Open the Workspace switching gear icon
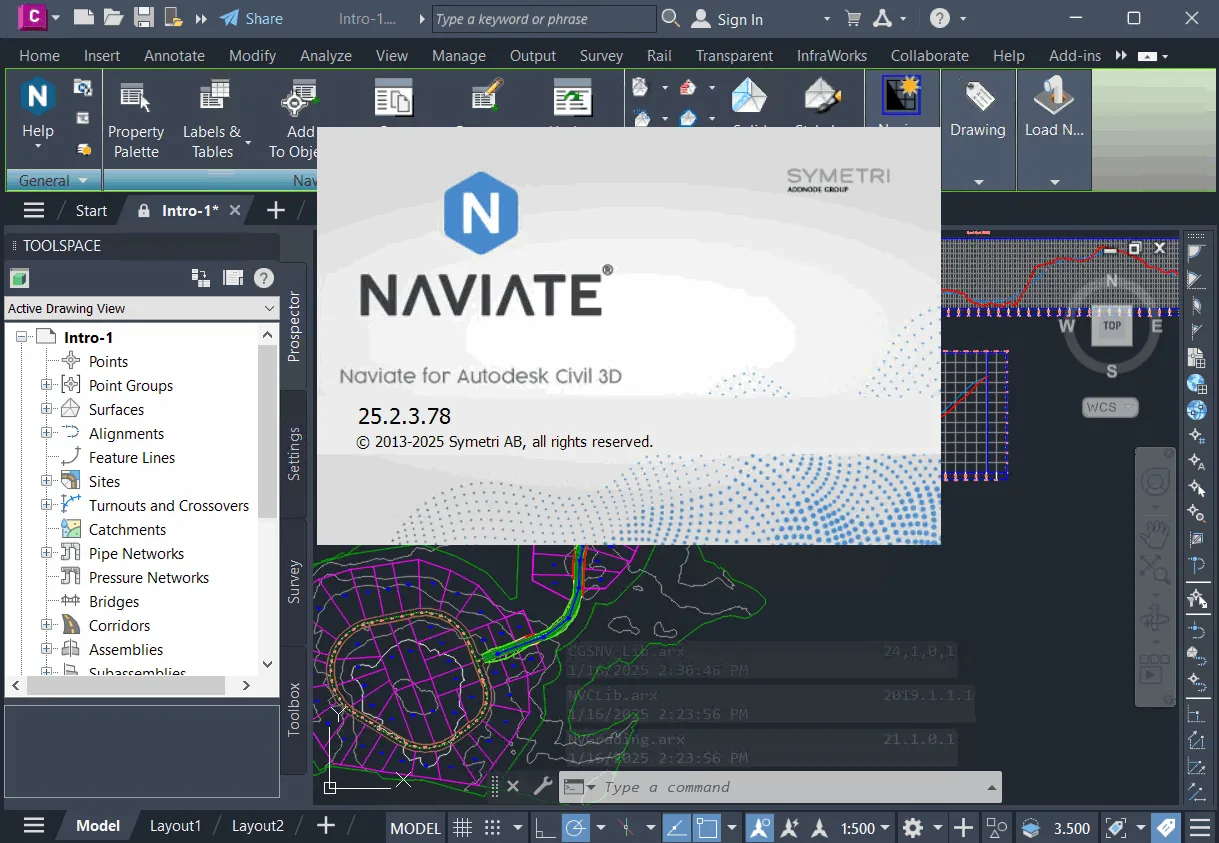The image size is (1219, 843). point(912,828)
